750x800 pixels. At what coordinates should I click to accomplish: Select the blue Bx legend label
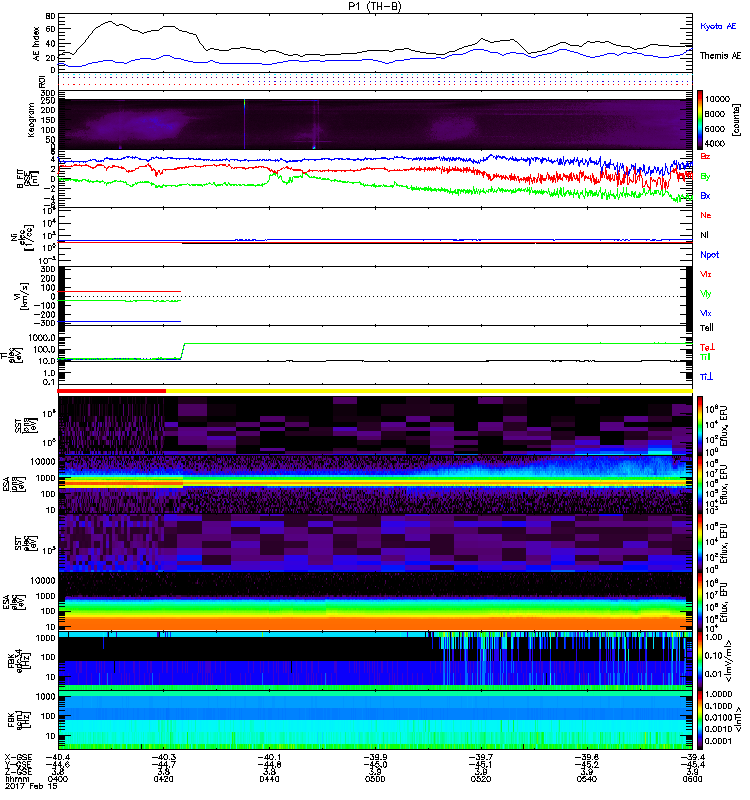pos(705,195)
